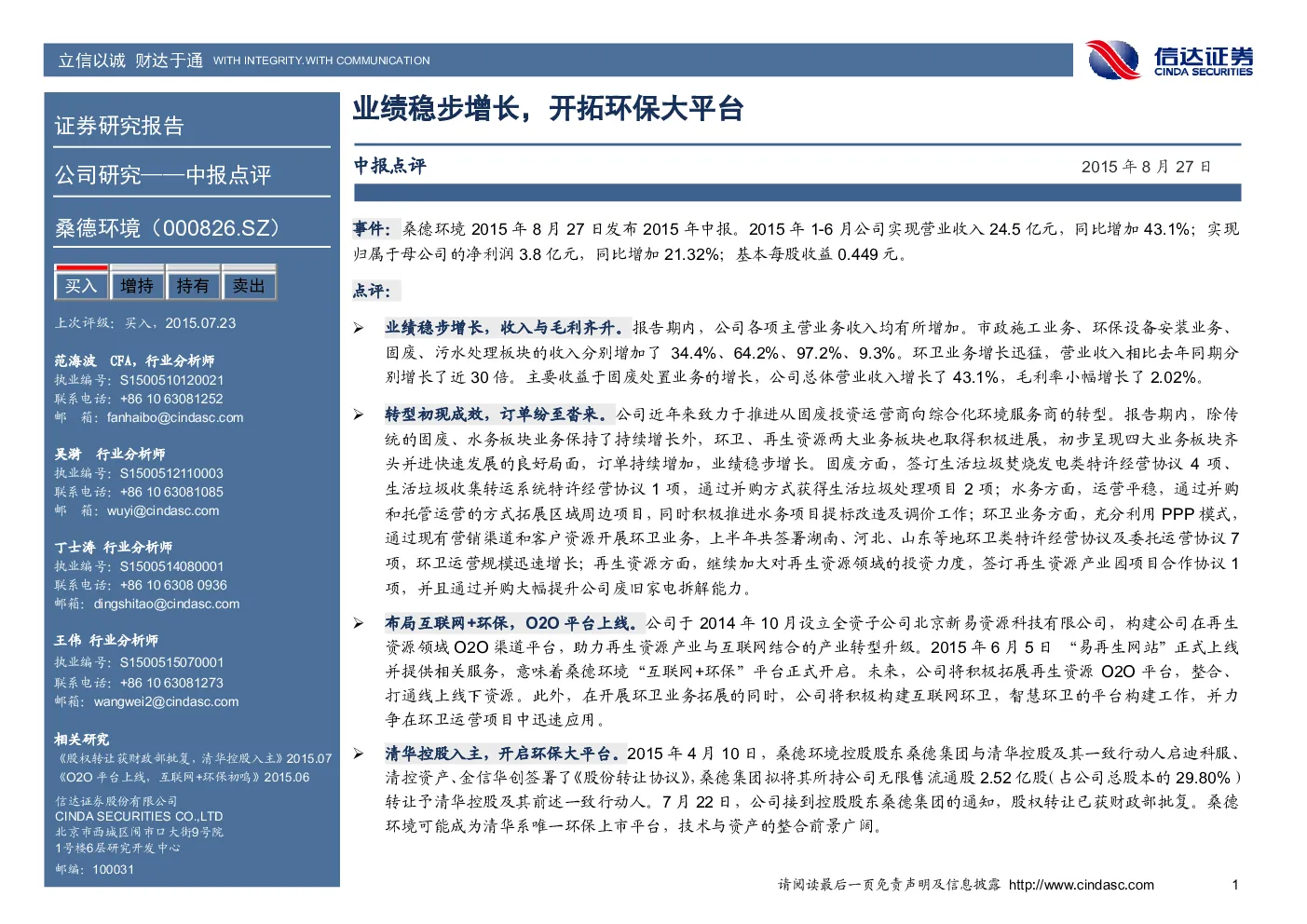Viewport: 1307px width, 924px height.
Task: Click analyst name 丁士涛 行业分析师
Action: tap(113, 547)
